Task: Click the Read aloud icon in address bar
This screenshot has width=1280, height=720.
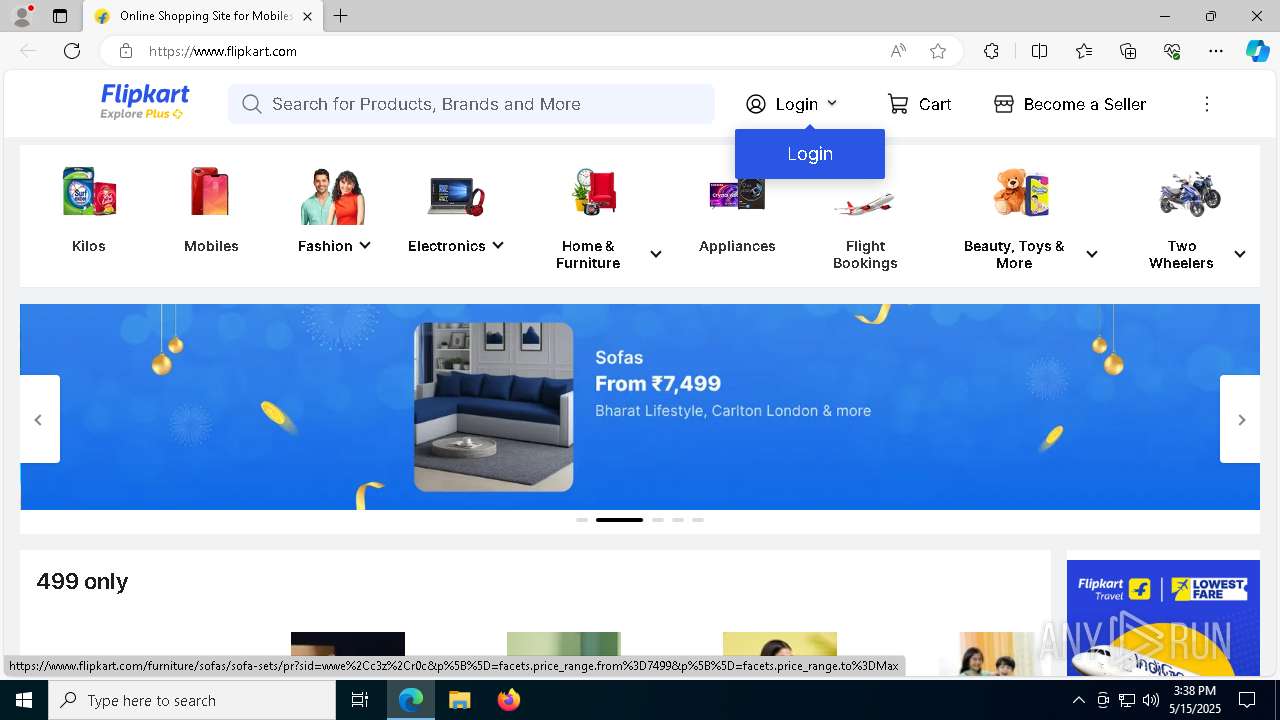Action: point(898,51)
